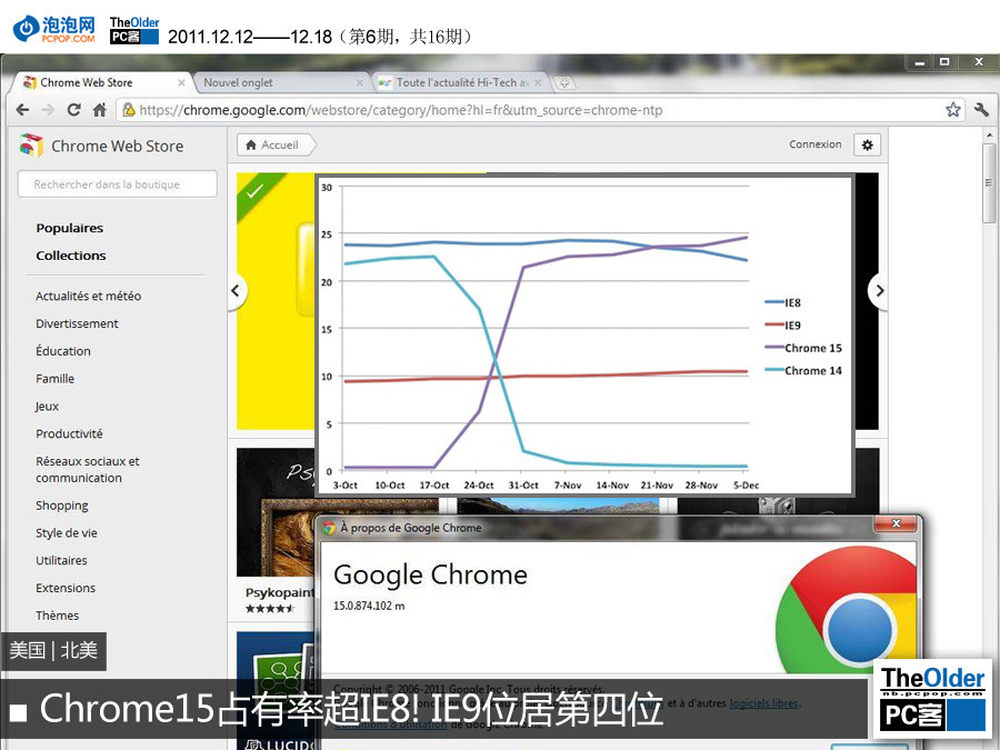The image size is (1000, 750).
Task: Open the Thèmes category
Action: (57, 615)
